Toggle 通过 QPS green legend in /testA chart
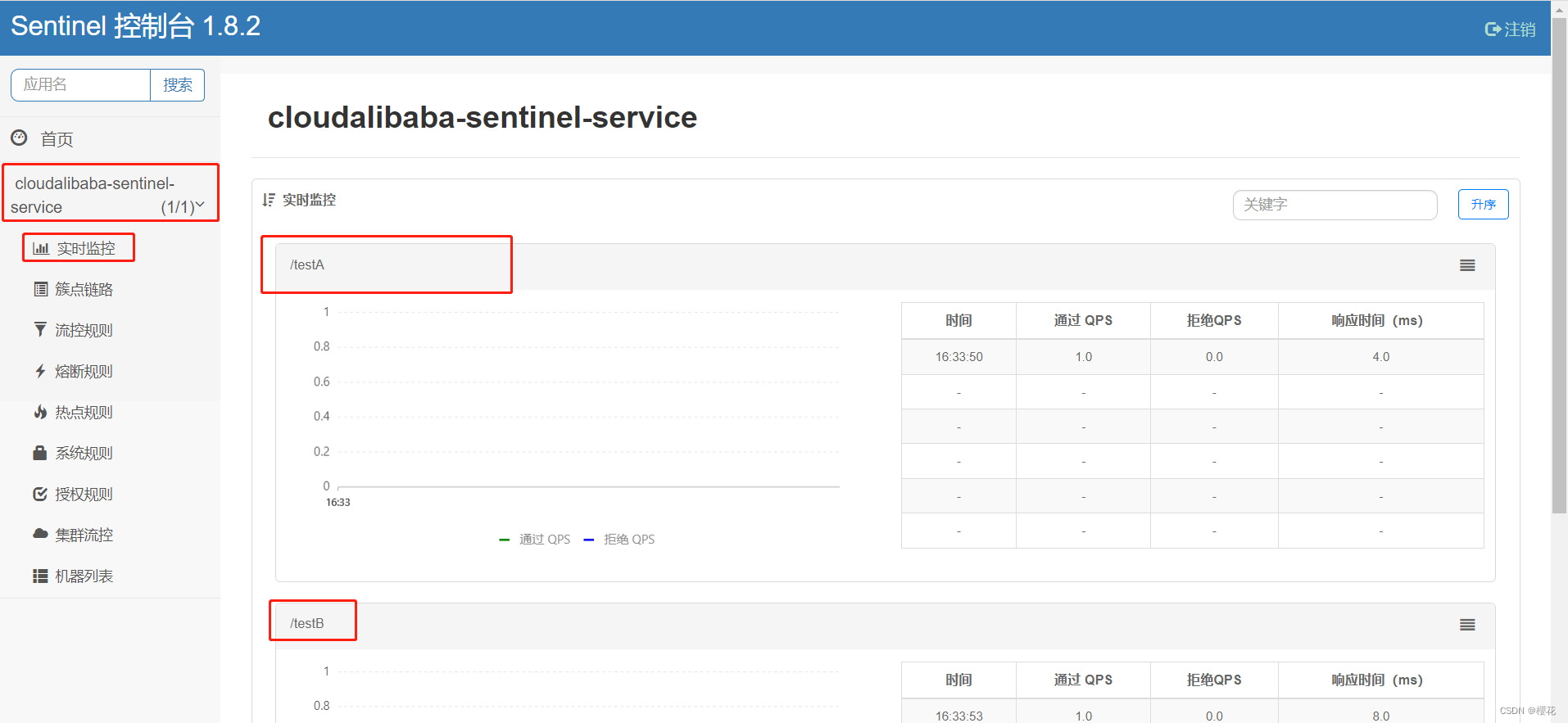Screen dimensions: 1568x723 (535, 539)
